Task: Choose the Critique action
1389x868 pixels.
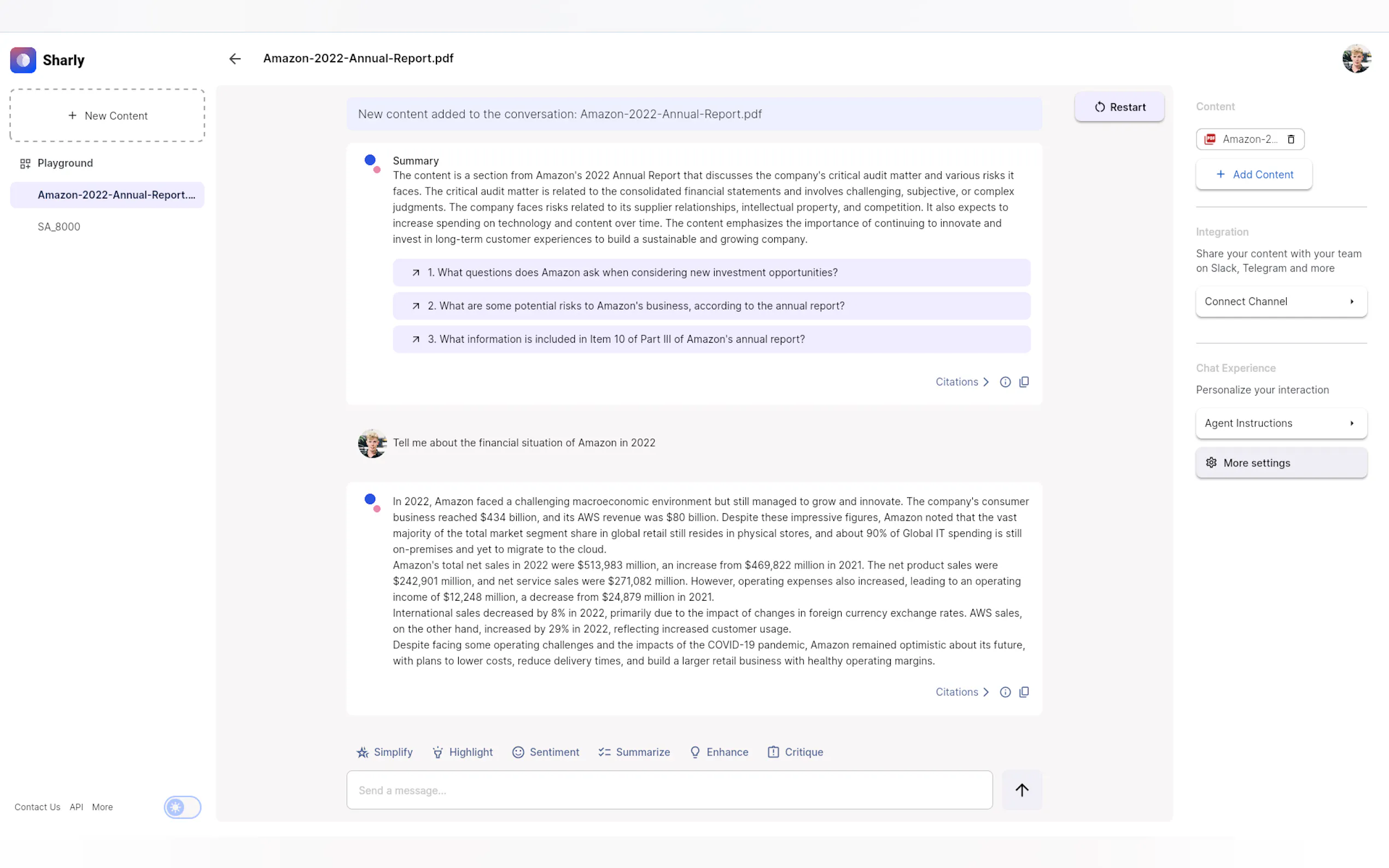Action: [x=795, y=752]
